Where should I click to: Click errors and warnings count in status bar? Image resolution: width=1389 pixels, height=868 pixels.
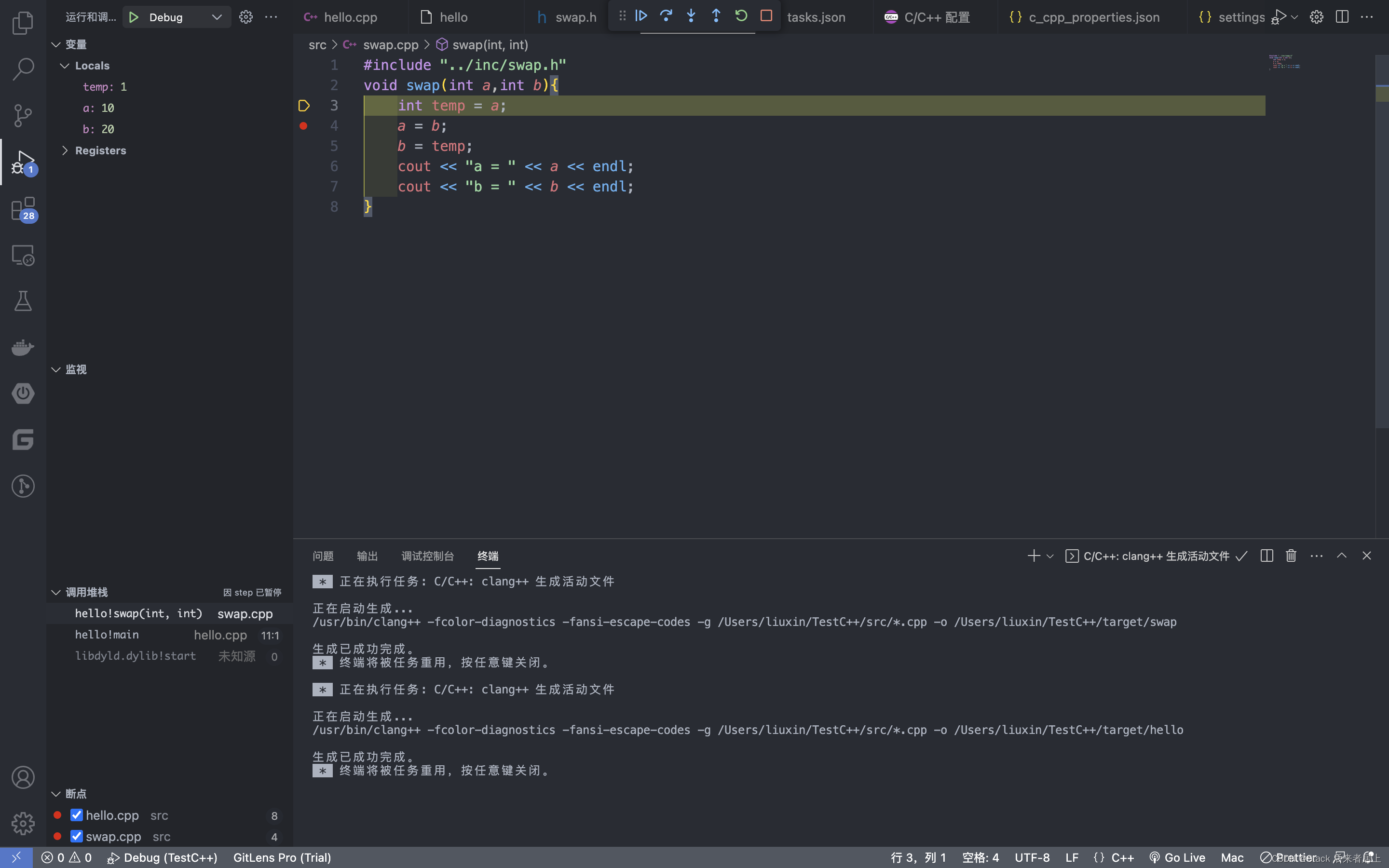point(67,858)
